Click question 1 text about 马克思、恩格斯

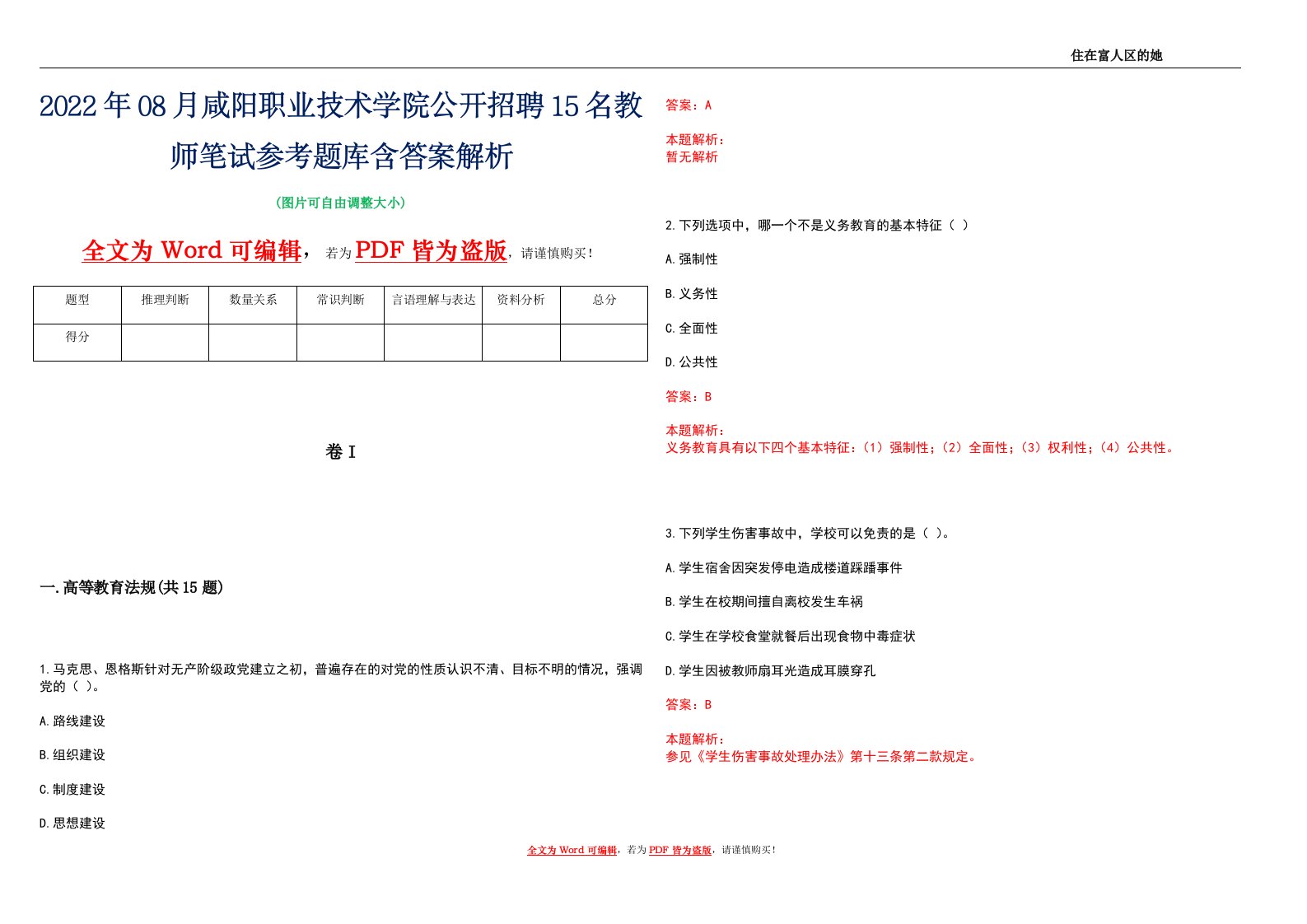tap(341, 678)
